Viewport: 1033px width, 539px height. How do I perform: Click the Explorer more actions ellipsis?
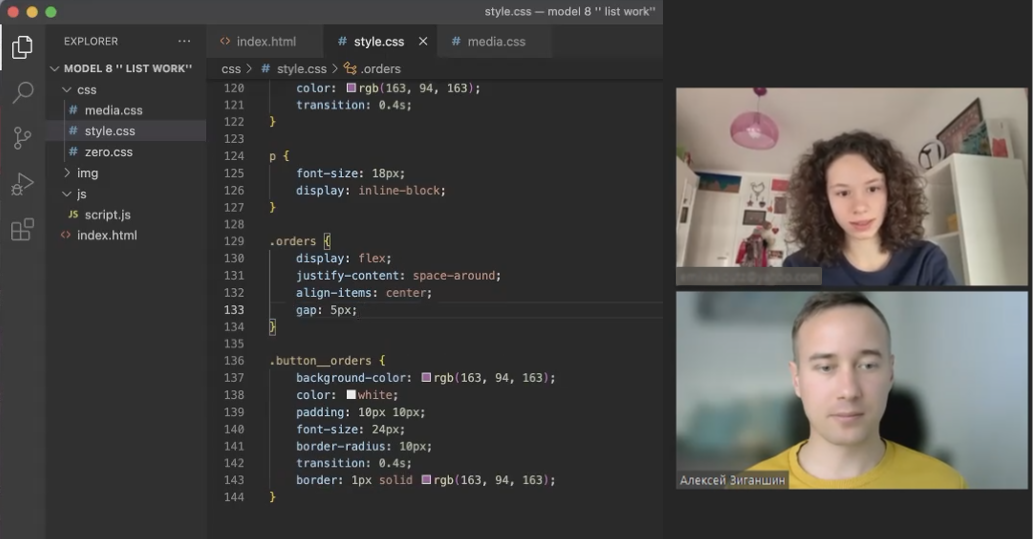tap(184, 42)
